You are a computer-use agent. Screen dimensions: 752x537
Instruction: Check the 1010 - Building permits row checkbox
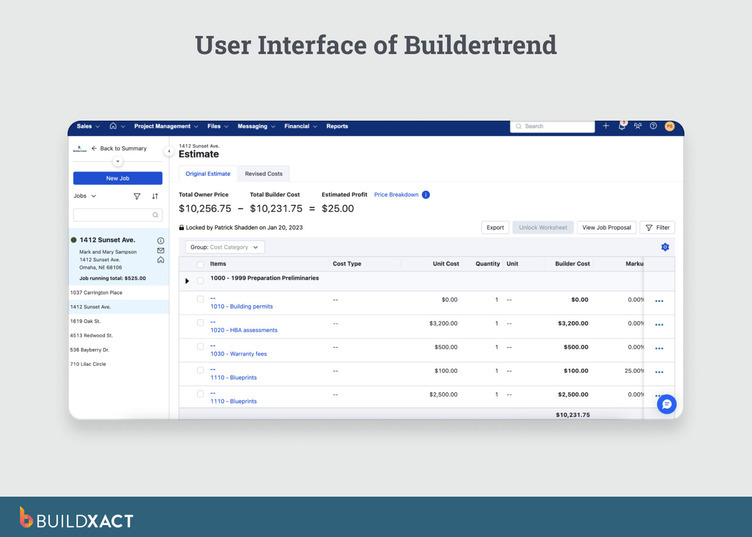click(x=200, y=299)
